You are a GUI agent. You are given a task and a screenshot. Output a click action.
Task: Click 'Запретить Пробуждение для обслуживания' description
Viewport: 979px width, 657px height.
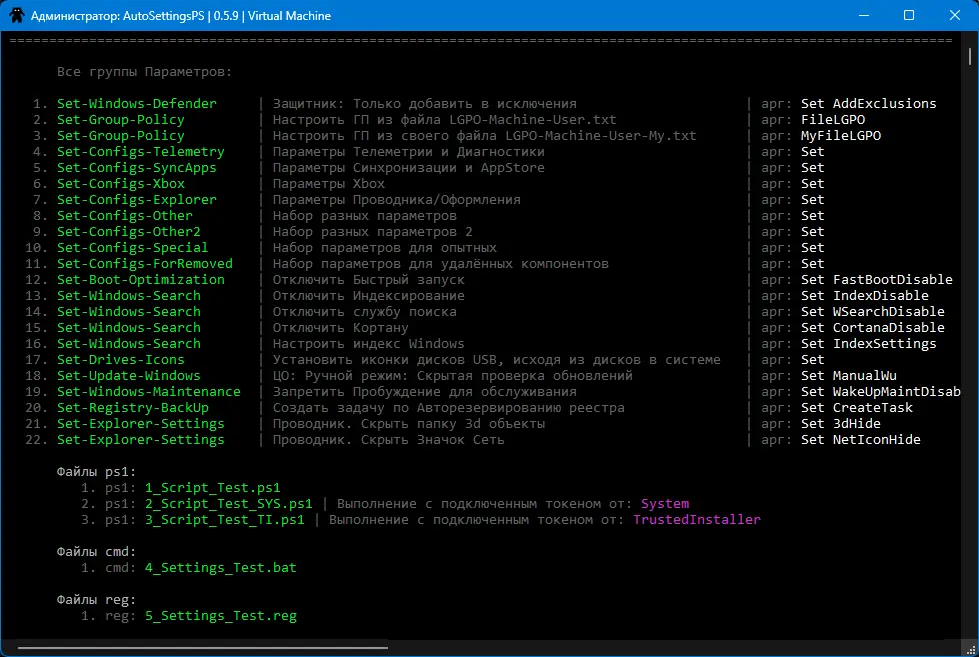tap(425, 392)
